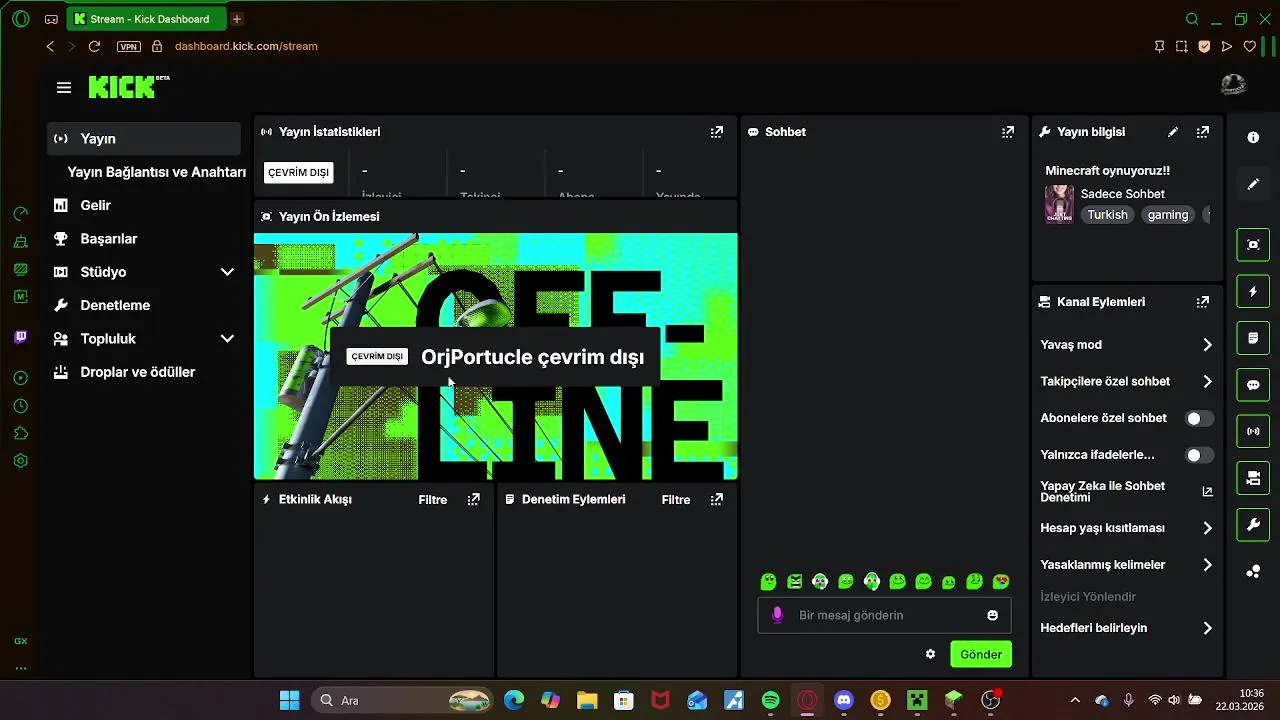This screenshot has width=1280, height=720.
Task: Toggle stream preview widget in right sidebar
Action: (x=1253, y=244)
